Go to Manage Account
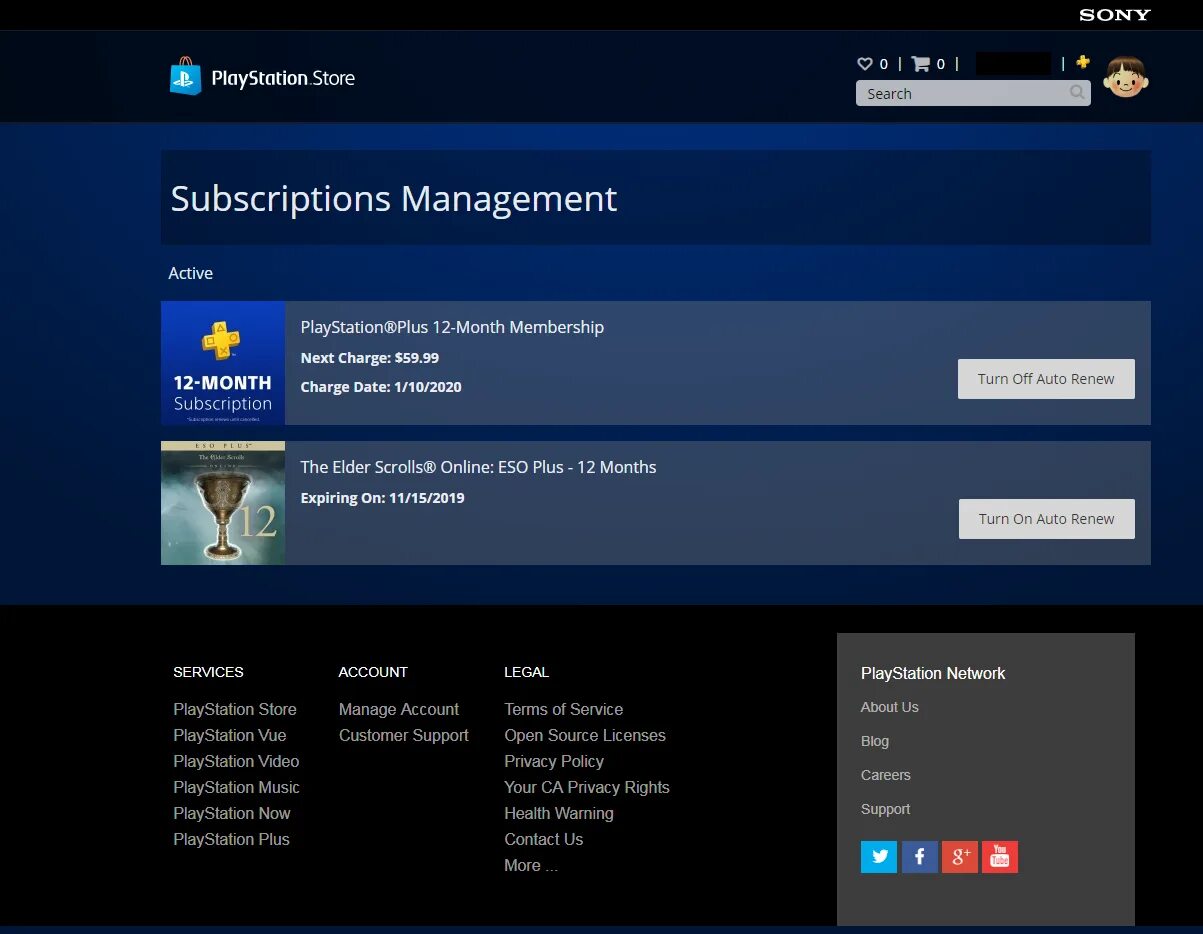 399,709
